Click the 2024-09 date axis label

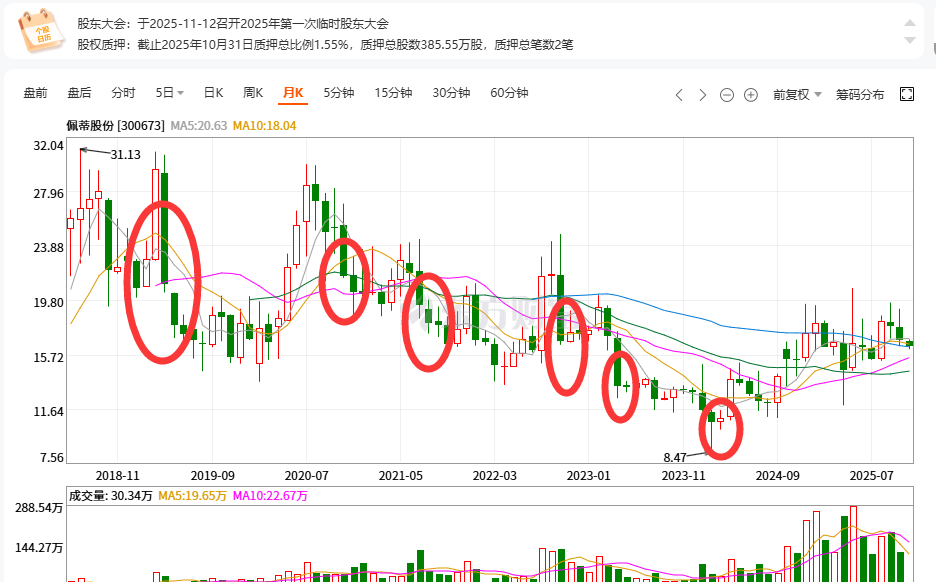777,476
